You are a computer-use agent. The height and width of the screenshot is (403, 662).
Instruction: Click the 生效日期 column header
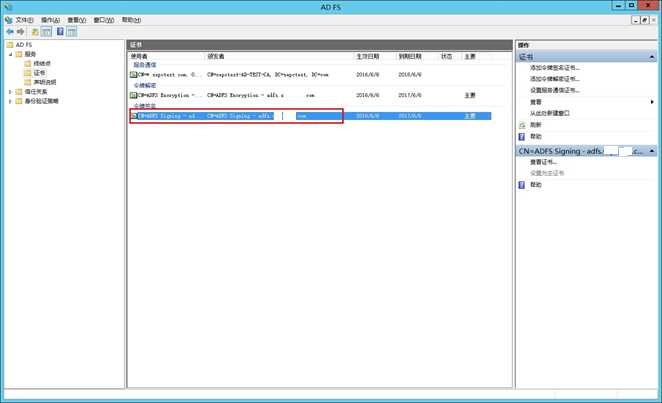pos(367,56)
